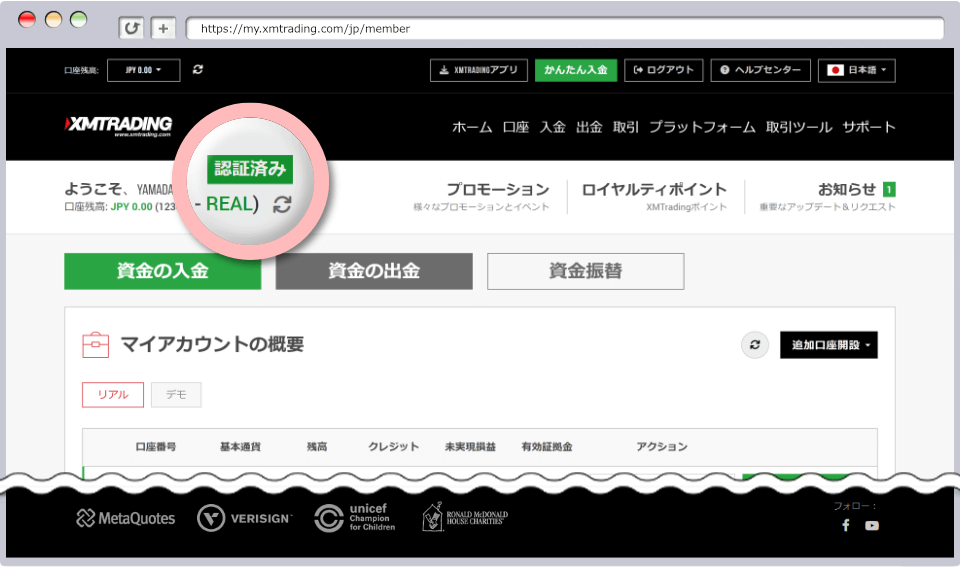960x567 pixels.
Task: Log out with the ログアウト button
Action: pos(663,70)
